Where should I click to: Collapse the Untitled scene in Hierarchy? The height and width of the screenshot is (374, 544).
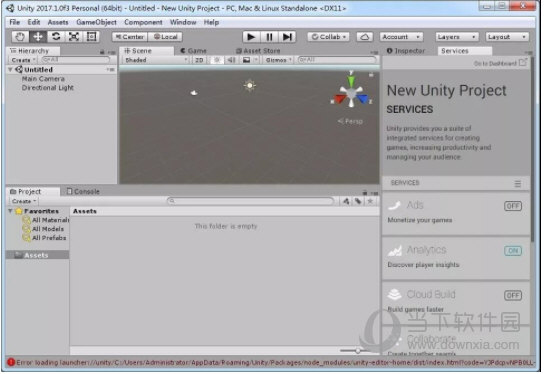click(x=10, y=70)
